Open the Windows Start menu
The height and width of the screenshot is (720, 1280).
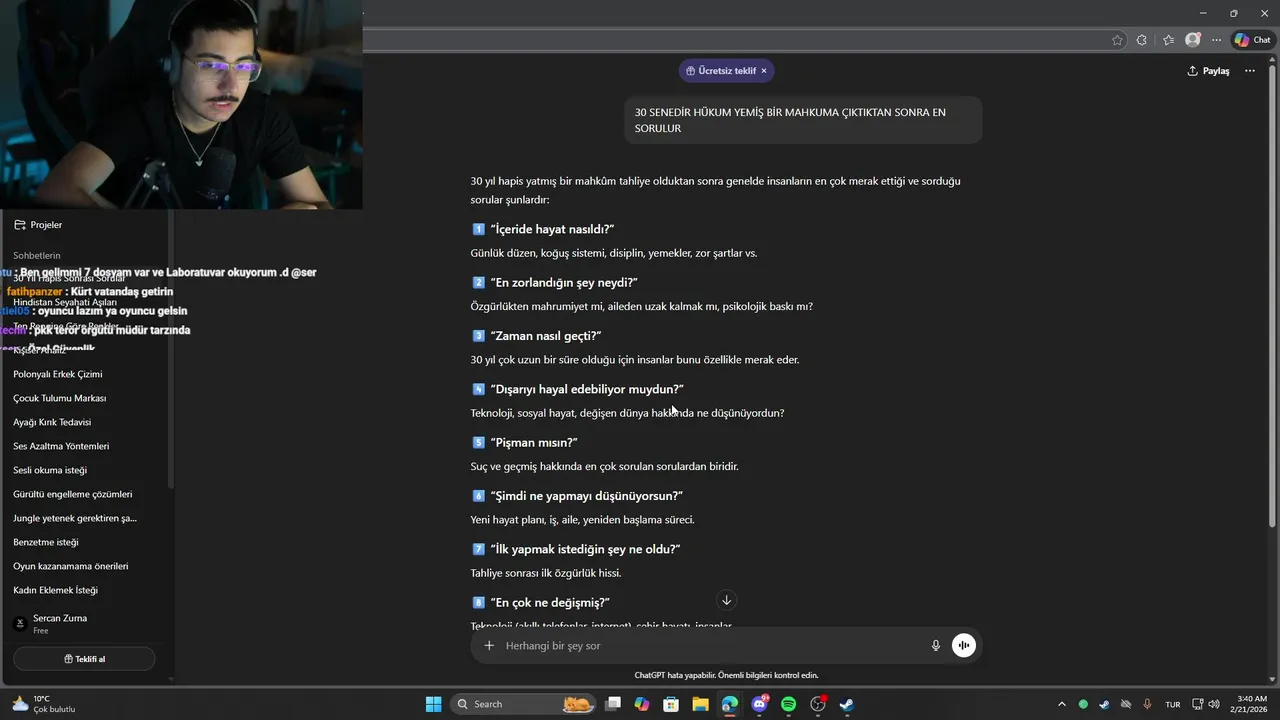433,704
